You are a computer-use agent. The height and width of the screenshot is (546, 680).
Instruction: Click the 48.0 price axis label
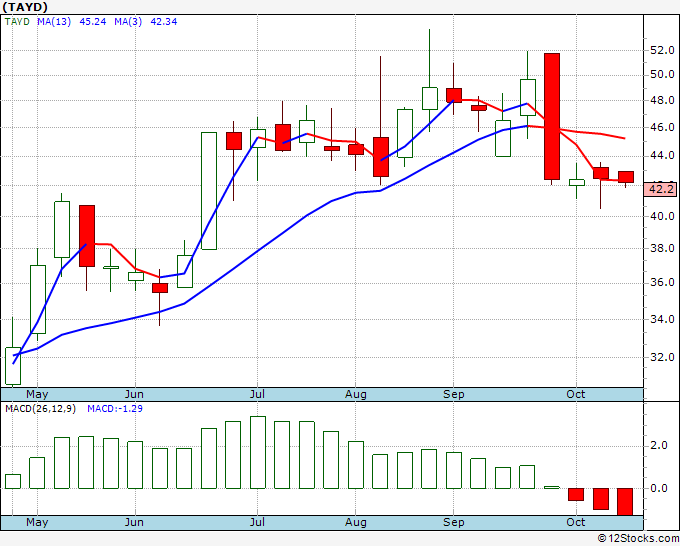[x=662, y=100]
